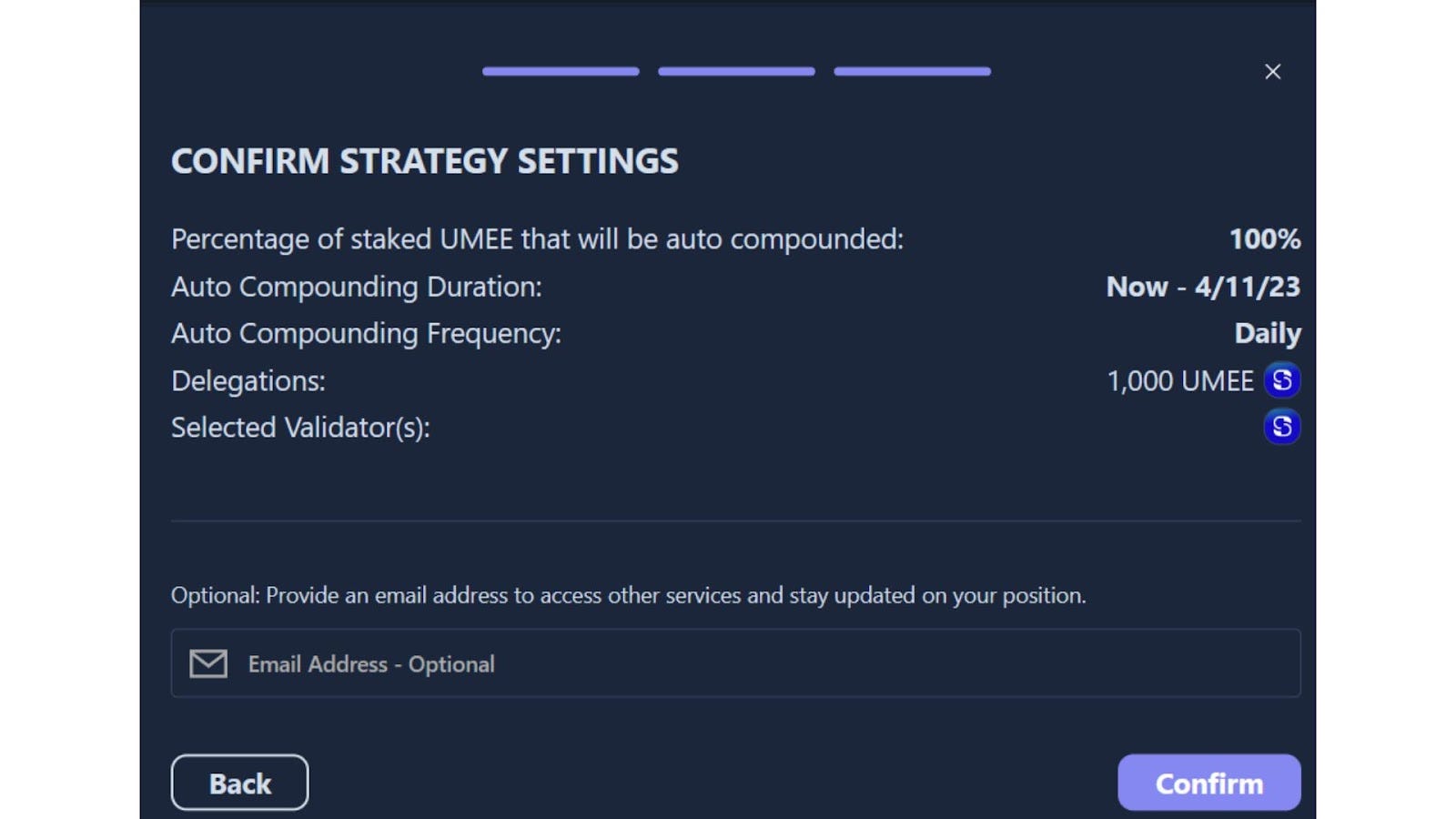The height and width of the screenshot is (819, 1456).
Task: Click the Confirm Strategy Settings heading
Action: tap(424, 161)
